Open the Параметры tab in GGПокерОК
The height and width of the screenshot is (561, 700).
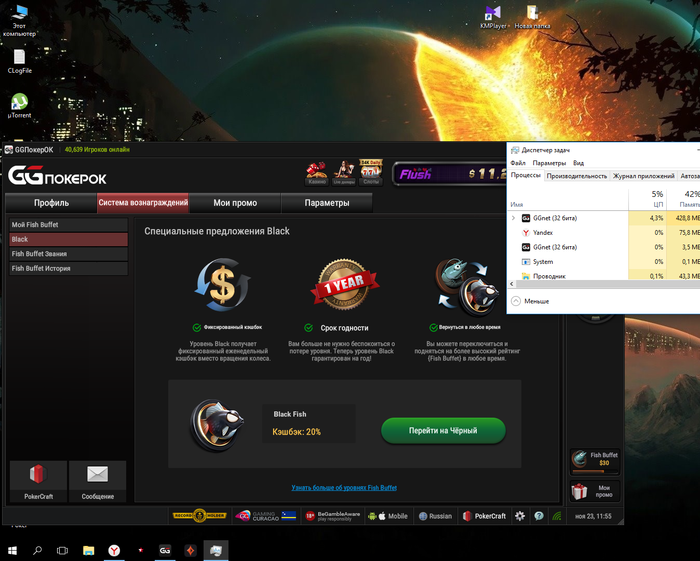pos(327,203)
